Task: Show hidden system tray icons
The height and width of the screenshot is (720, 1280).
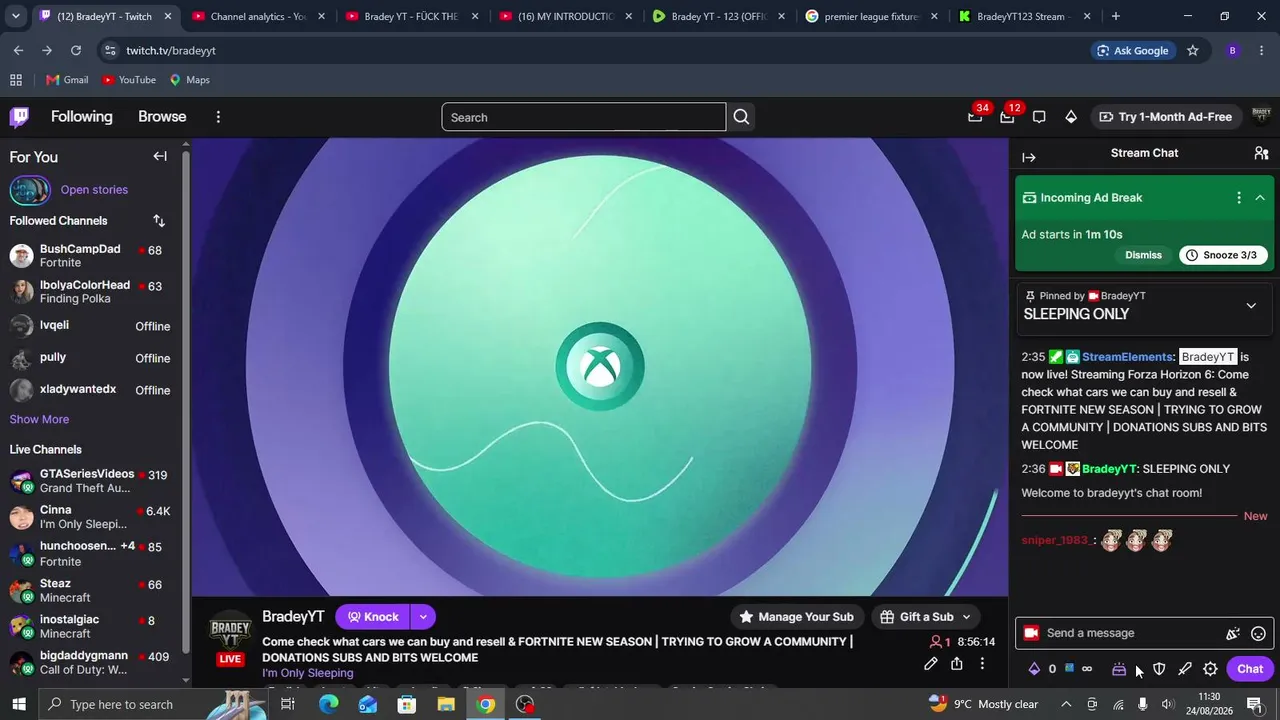Action: coord(1067,704)
